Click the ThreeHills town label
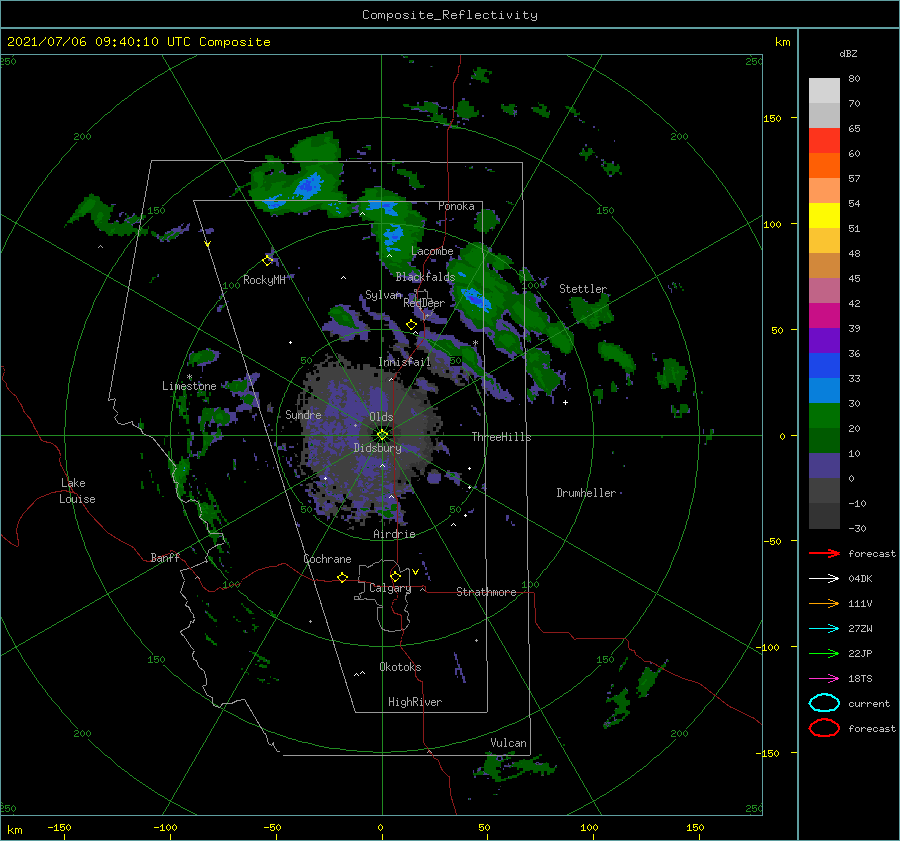The height and width of the screenshot is (841, 900). click(x=502, y=437)
